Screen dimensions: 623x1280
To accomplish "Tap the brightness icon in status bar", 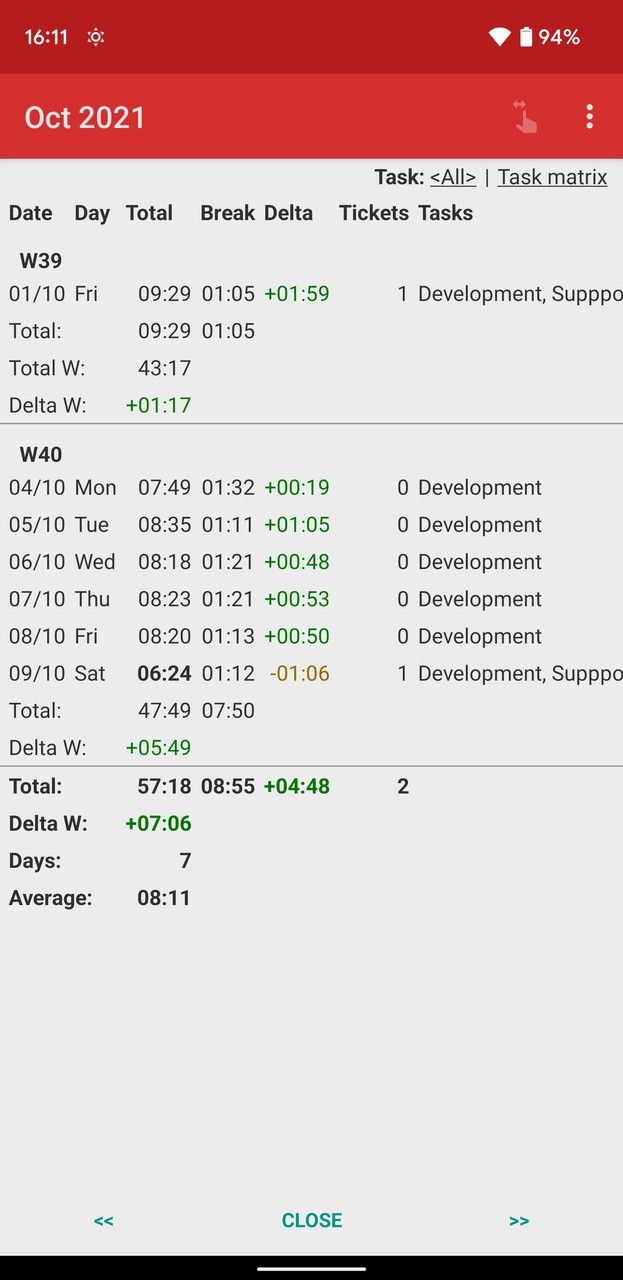I will (x=96, y=37).
